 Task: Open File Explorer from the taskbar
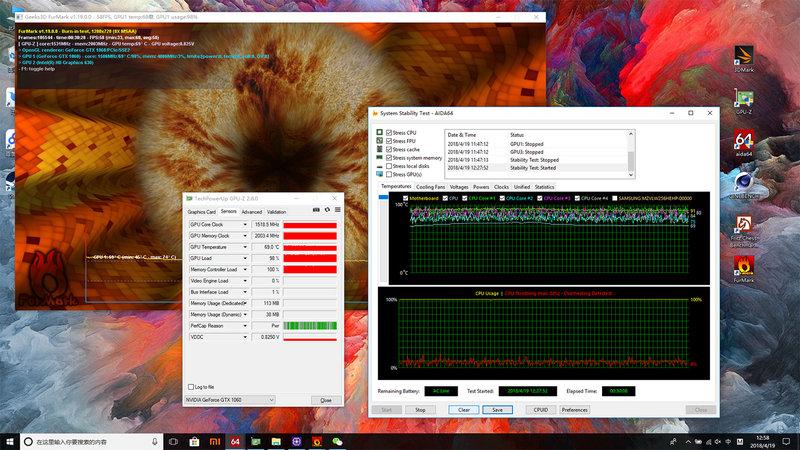(276, 441)
